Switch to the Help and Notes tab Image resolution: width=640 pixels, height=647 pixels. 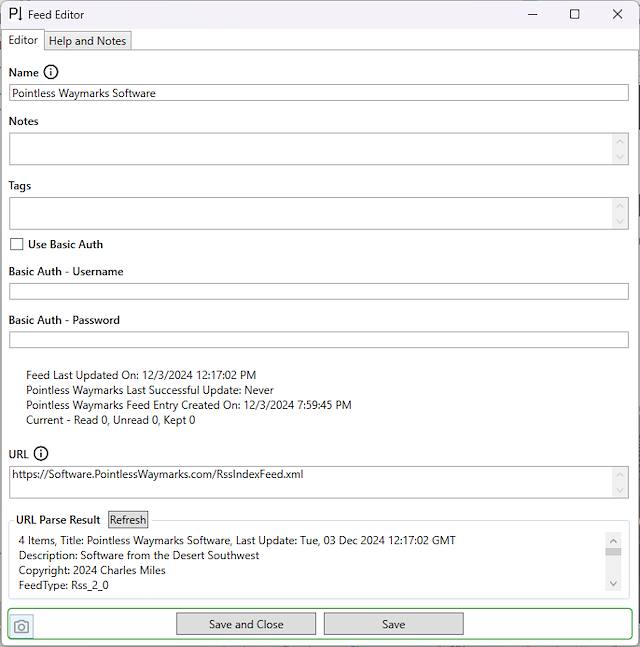pos(87,41)
